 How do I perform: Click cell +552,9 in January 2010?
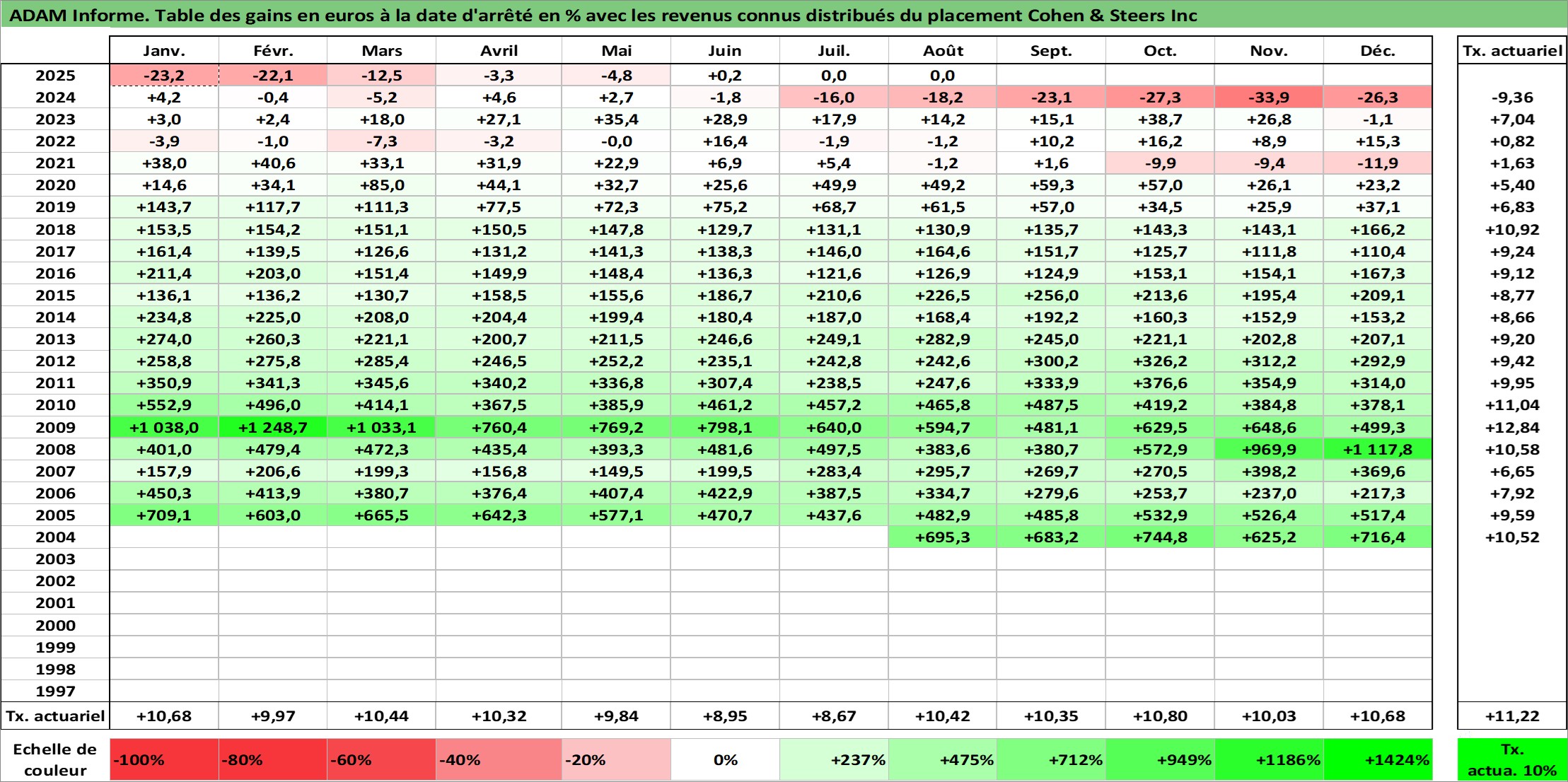pyautogui.click(x=164, y=405)
